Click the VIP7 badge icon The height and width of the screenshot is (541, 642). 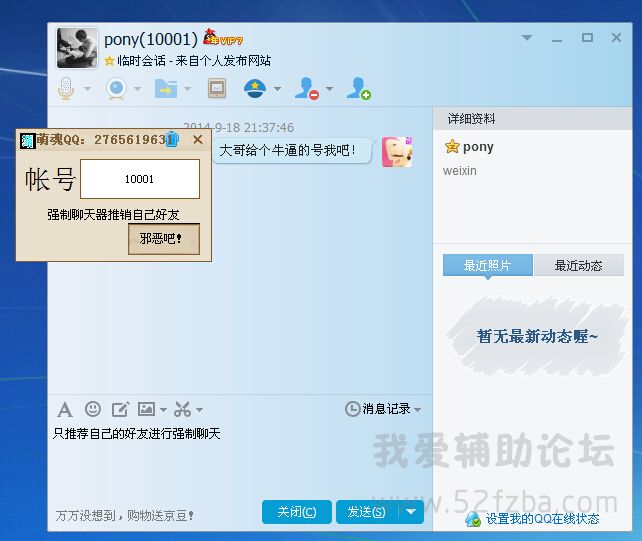[x=224, y=38]
